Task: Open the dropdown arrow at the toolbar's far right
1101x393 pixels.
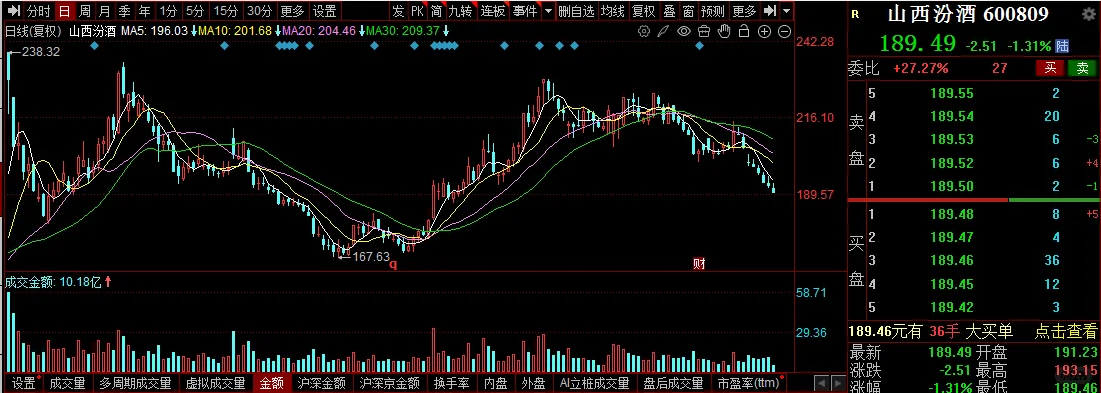Action: [x=786, y=11]
